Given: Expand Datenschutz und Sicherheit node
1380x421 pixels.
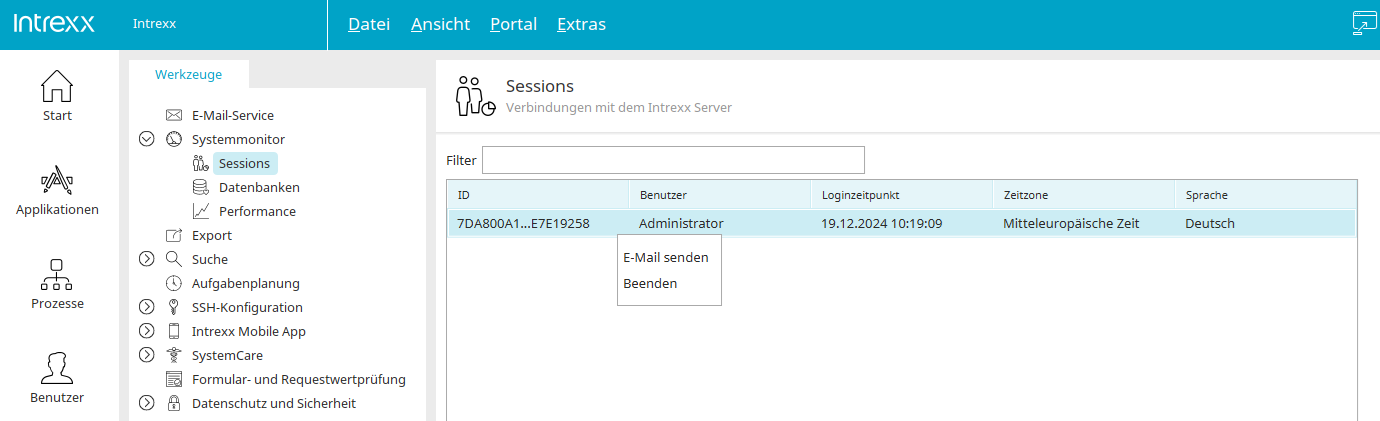Looking at the screenshot, I should click(x=146, y=404).
